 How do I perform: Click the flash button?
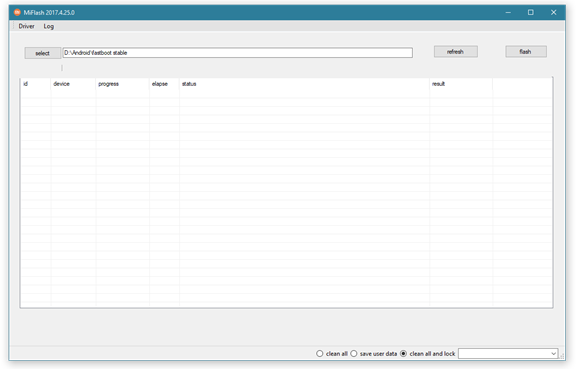(526, 51)
